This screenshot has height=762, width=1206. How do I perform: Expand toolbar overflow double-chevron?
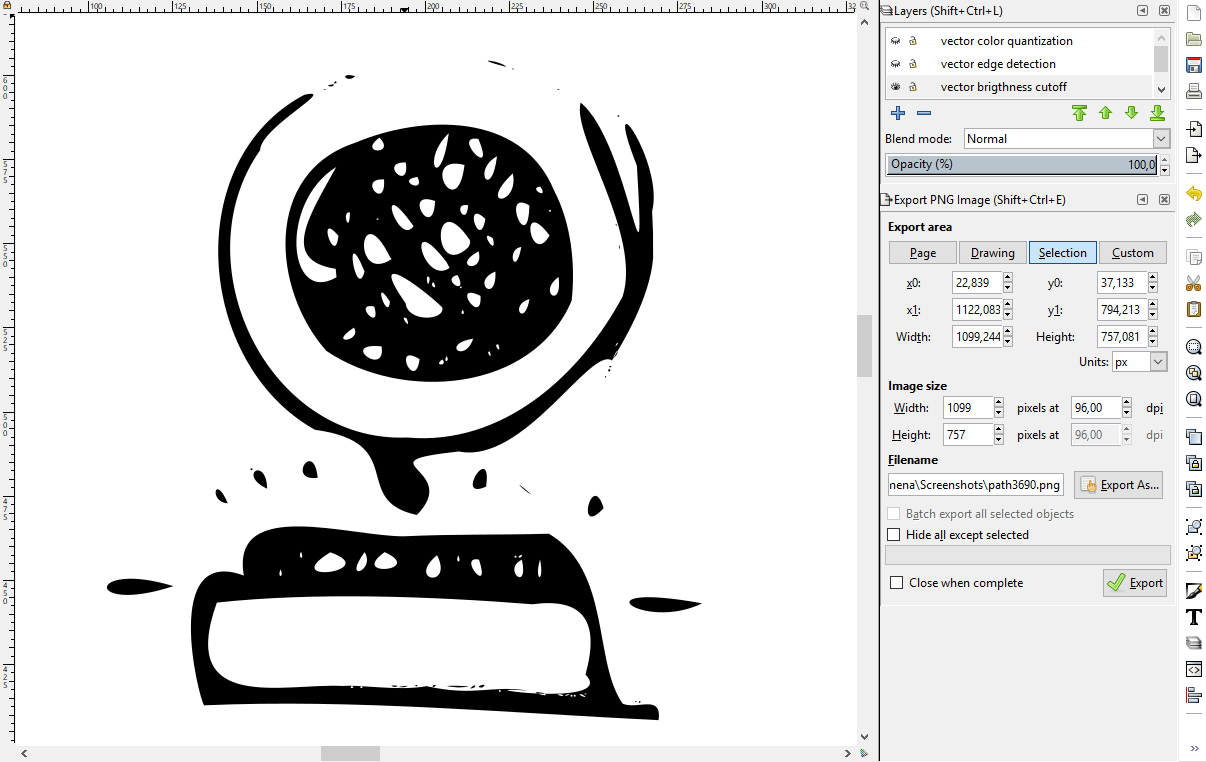click(x=1193, y=748)
